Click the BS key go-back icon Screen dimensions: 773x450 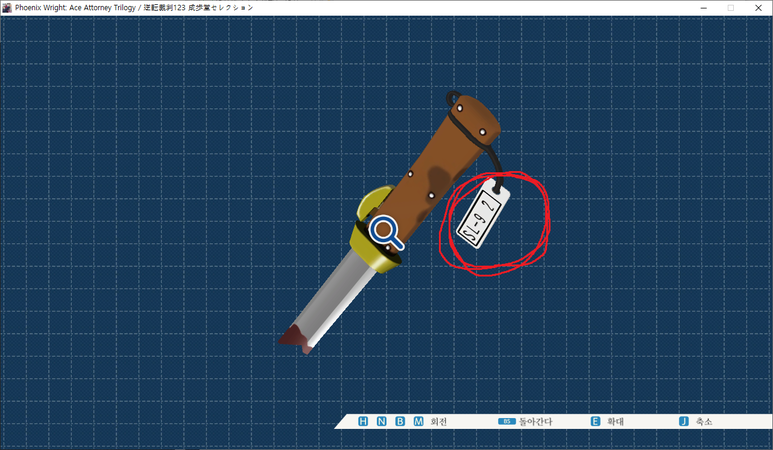coord(506,421)
